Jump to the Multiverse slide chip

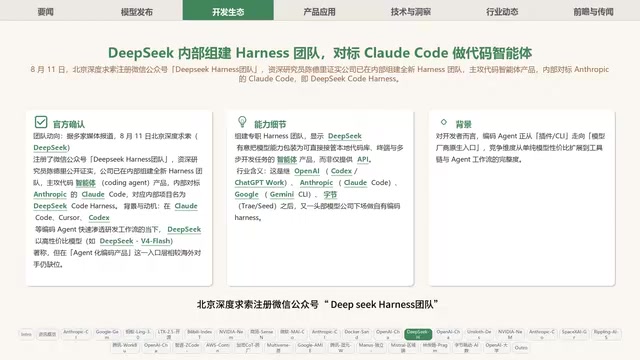(278, 347)
